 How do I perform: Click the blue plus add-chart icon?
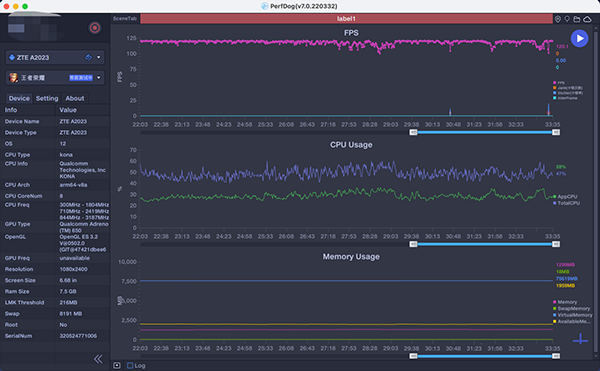click(x=580, y=338)
